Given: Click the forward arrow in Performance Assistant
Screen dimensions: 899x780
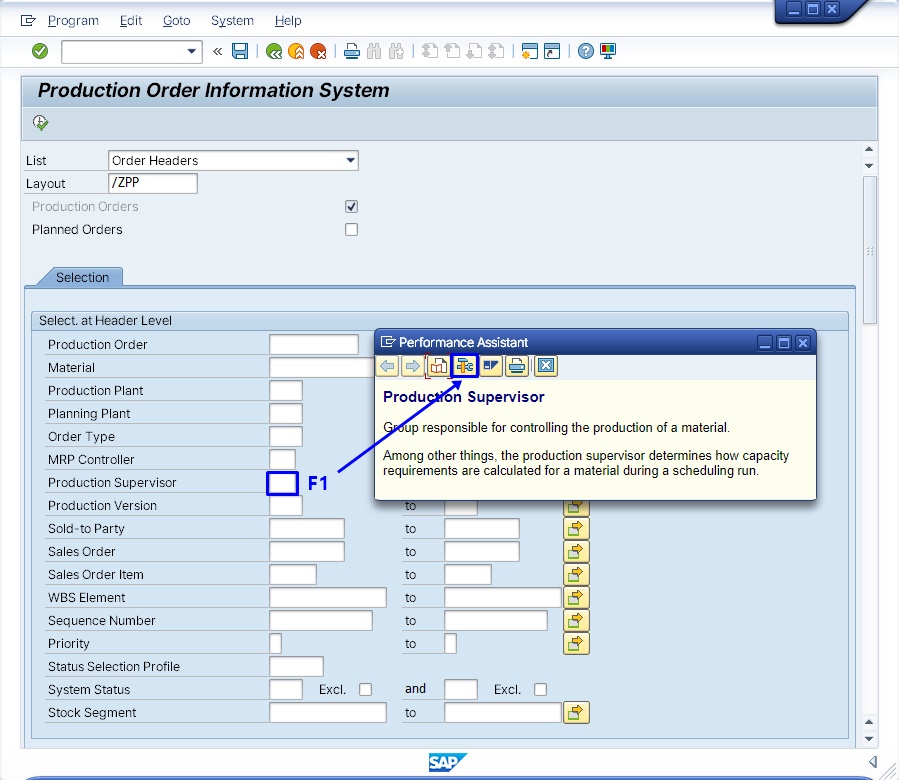Looking at the screenshot, I should click(412, 366).
